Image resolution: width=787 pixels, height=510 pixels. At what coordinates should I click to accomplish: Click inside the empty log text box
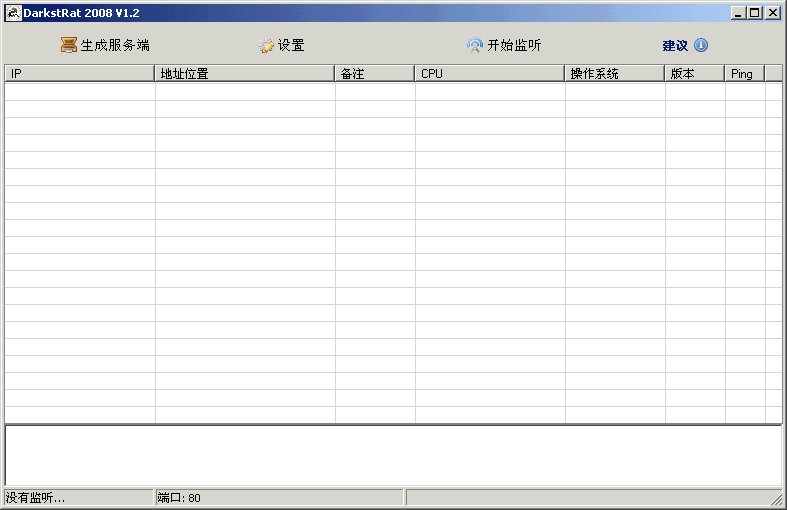tap(393, 455)
